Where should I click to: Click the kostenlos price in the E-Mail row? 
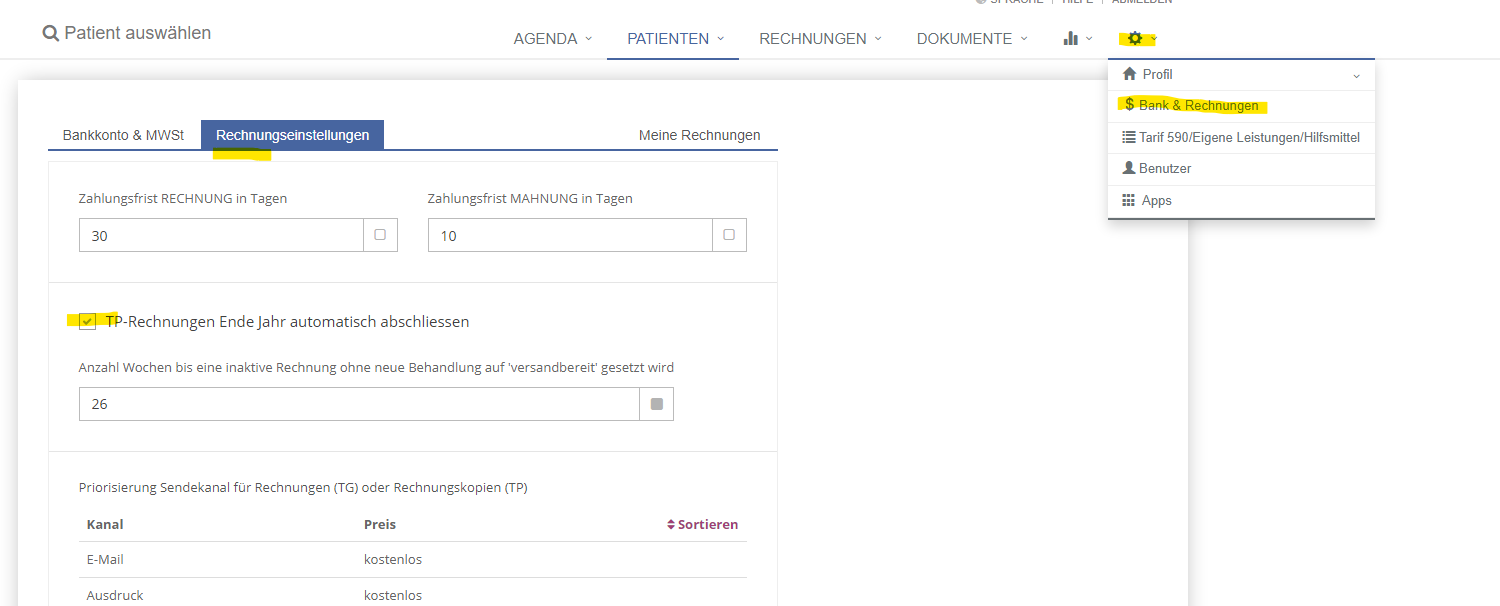coord(393,560)
